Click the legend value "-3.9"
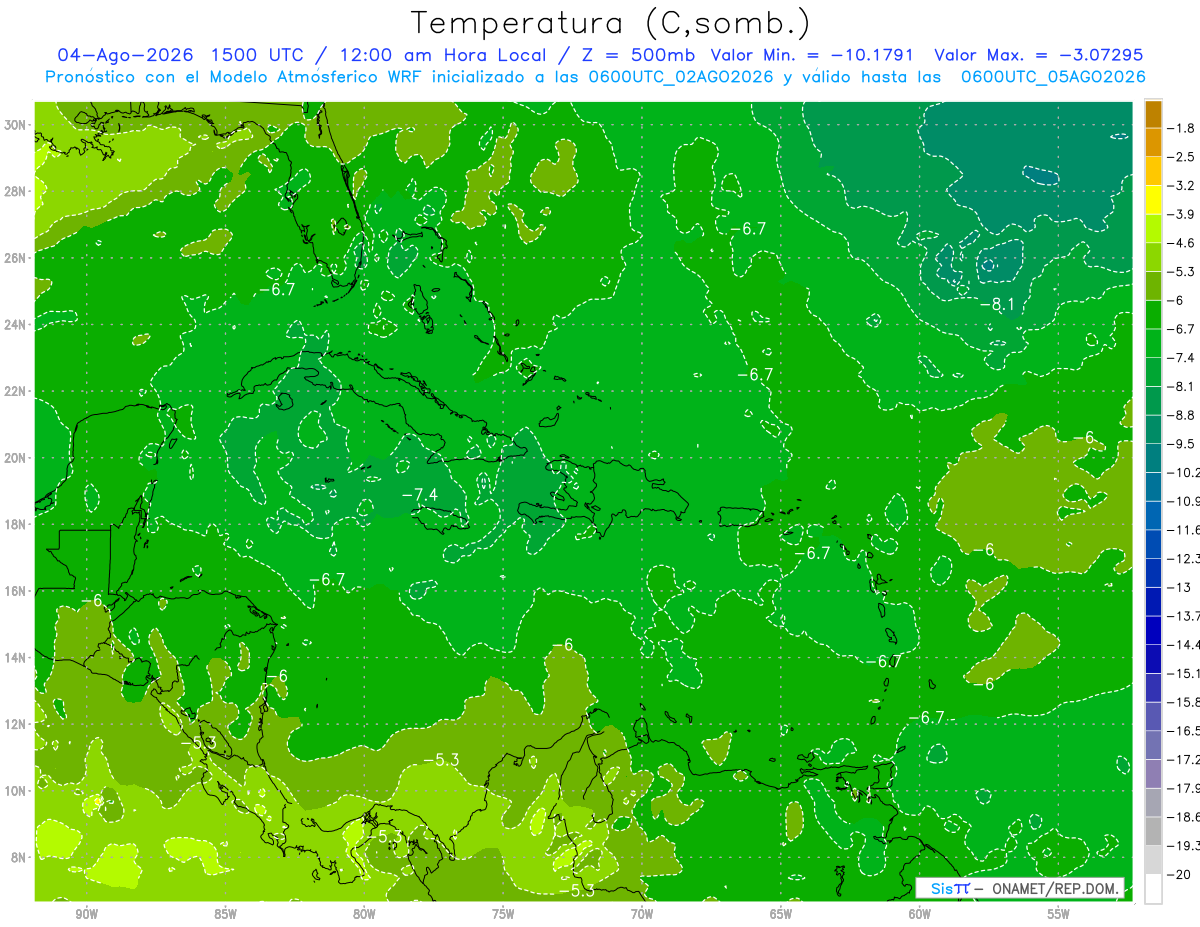The width and height of the screenshot is (1200, 927). [1183, 214]
